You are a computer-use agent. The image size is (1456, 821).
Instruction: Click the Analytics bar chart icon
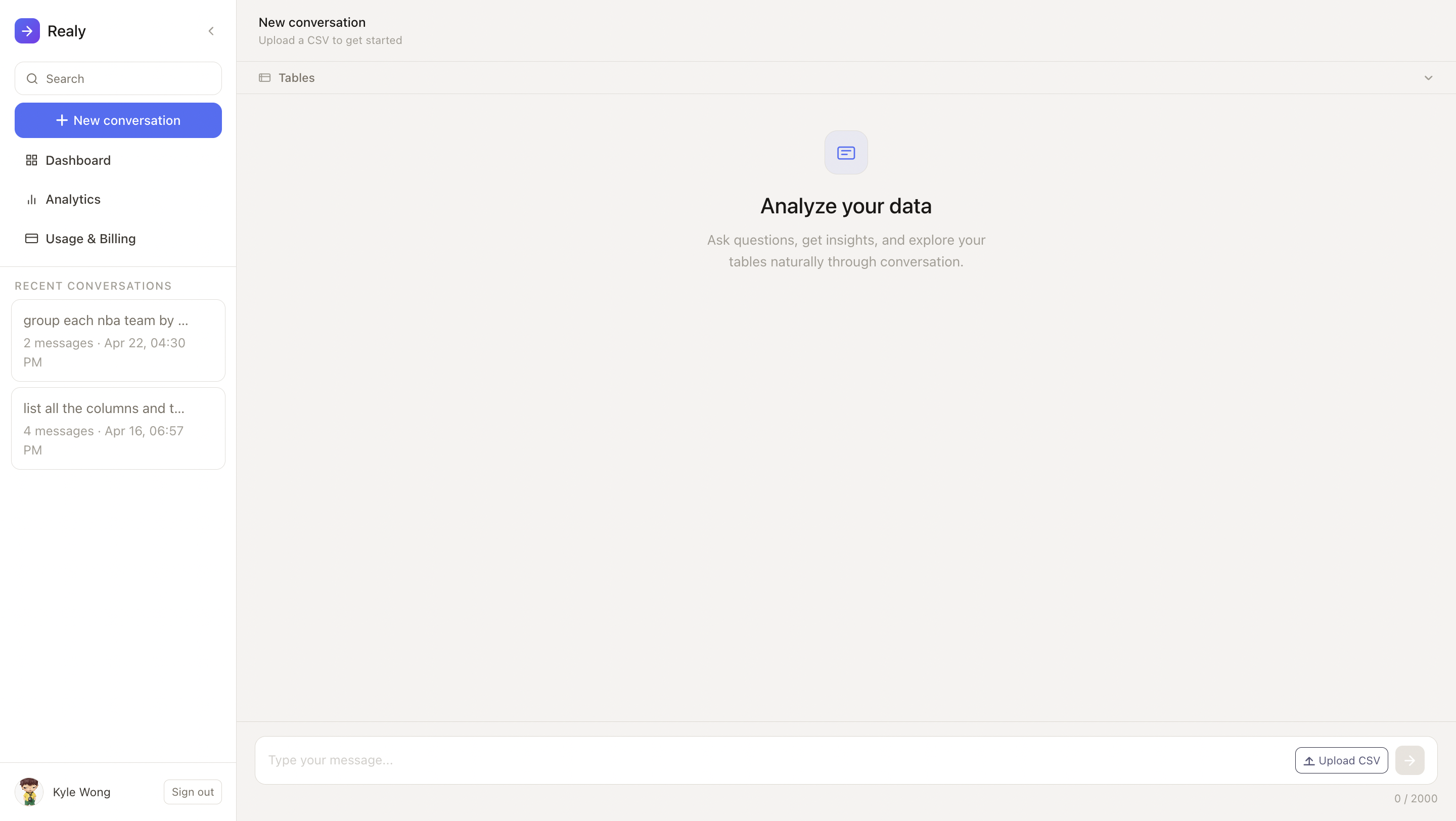click(x=32, y=200)
